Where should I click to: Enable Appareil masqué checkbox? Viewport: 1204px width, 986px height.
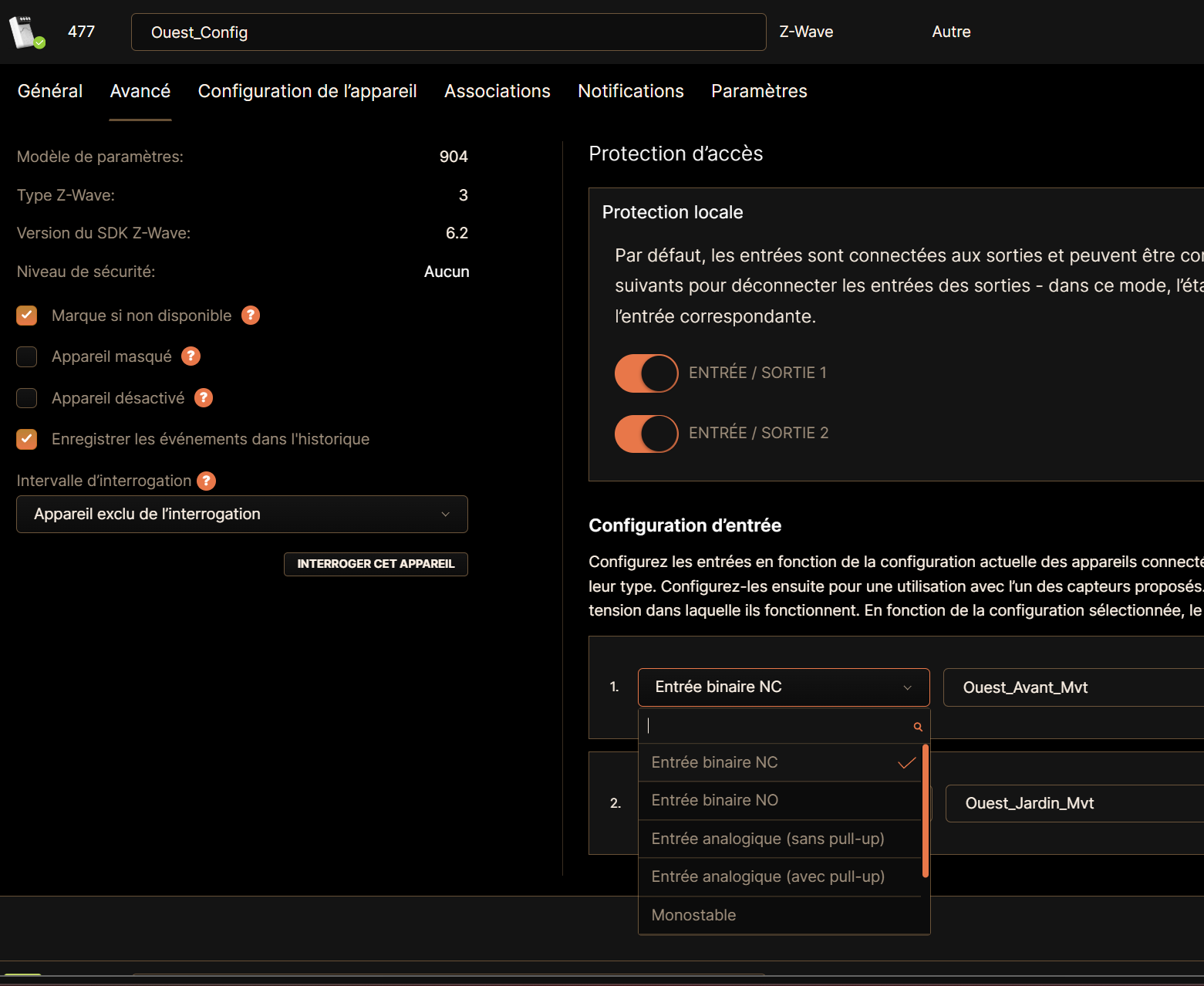(27, 356)
